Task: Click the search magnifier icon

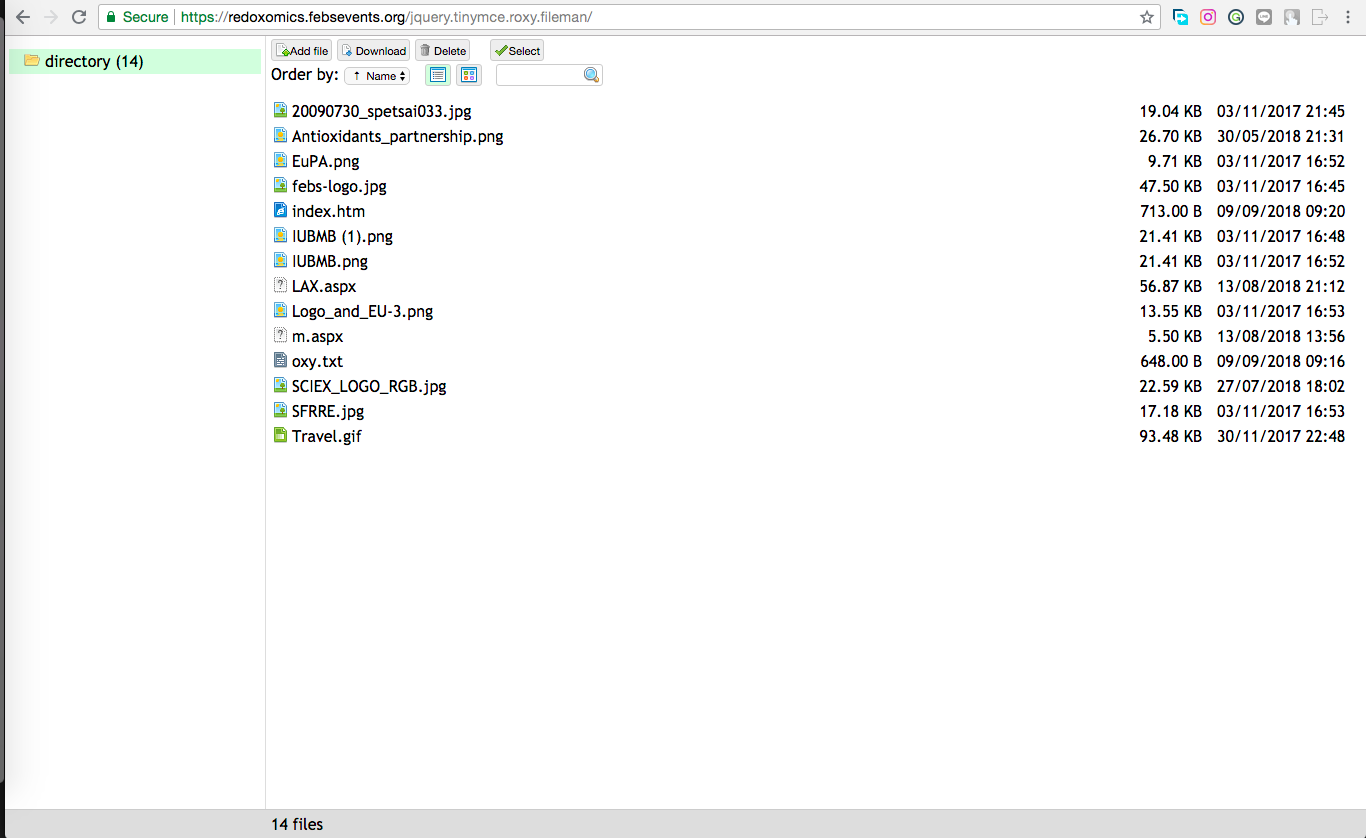Action: tap(592, 75)
